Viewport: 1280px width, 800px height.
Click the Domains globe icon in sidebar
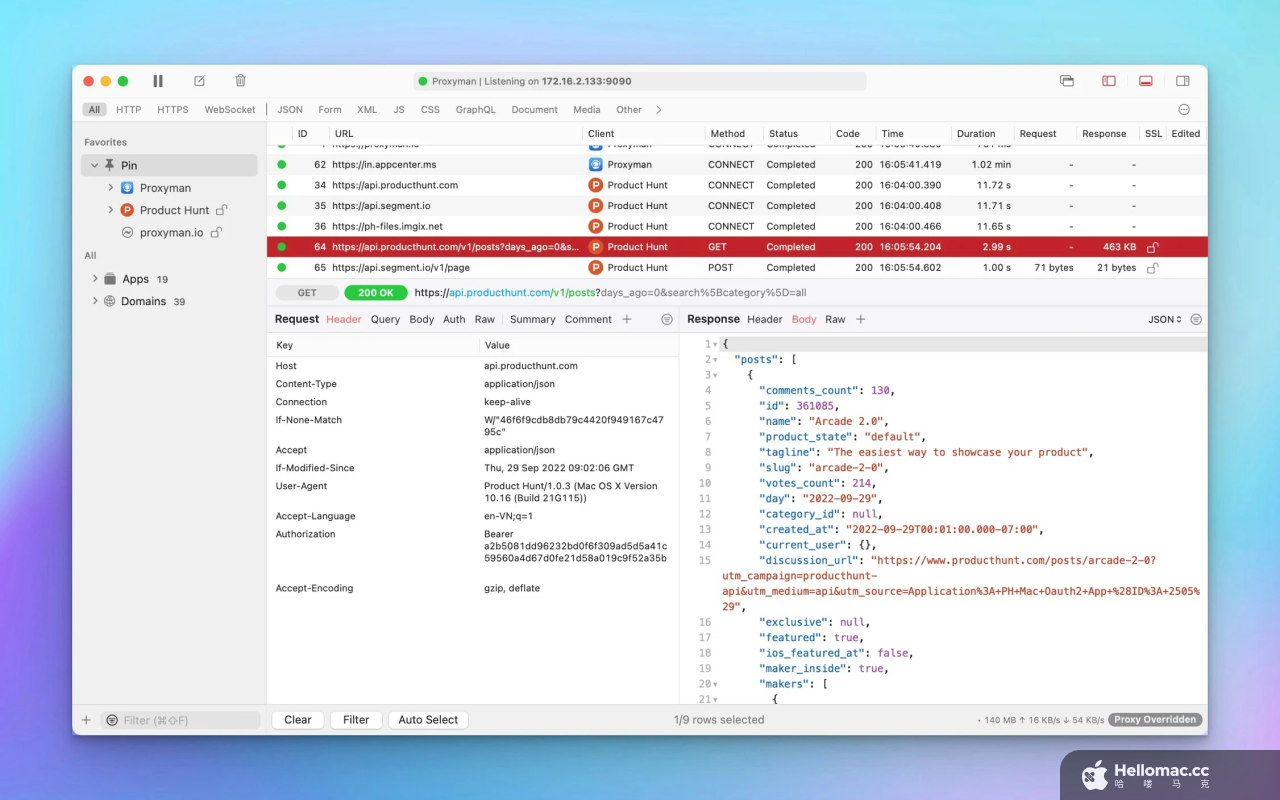[110, 301]
